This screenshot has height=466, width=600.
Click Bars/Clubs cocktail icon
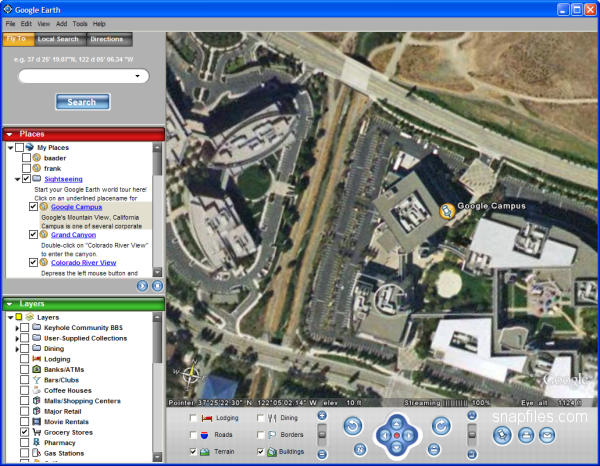(37, 380)
